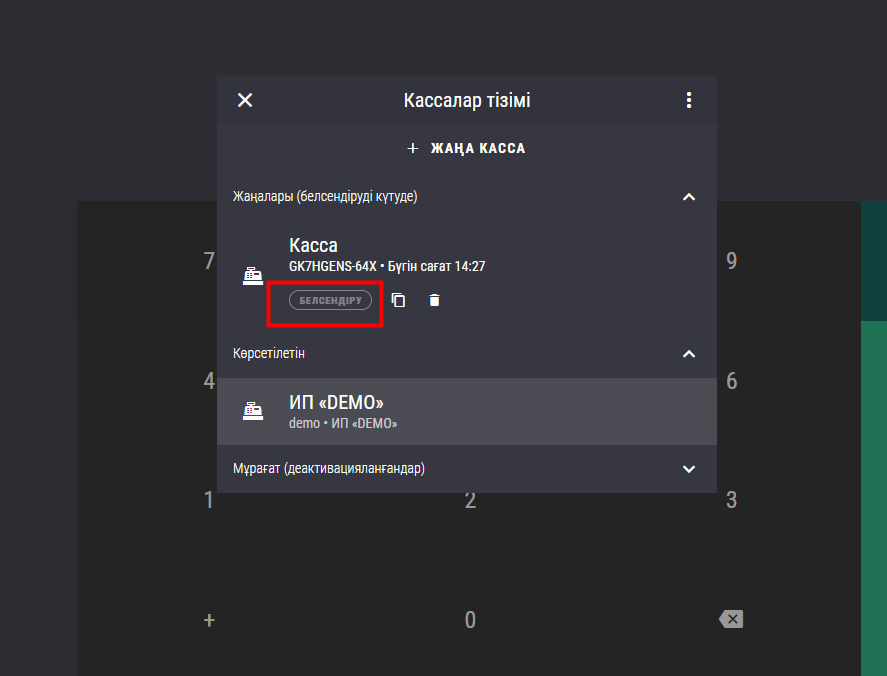Click the 1 key on the keypad
The image size is (887, 676).
(209, 500)
